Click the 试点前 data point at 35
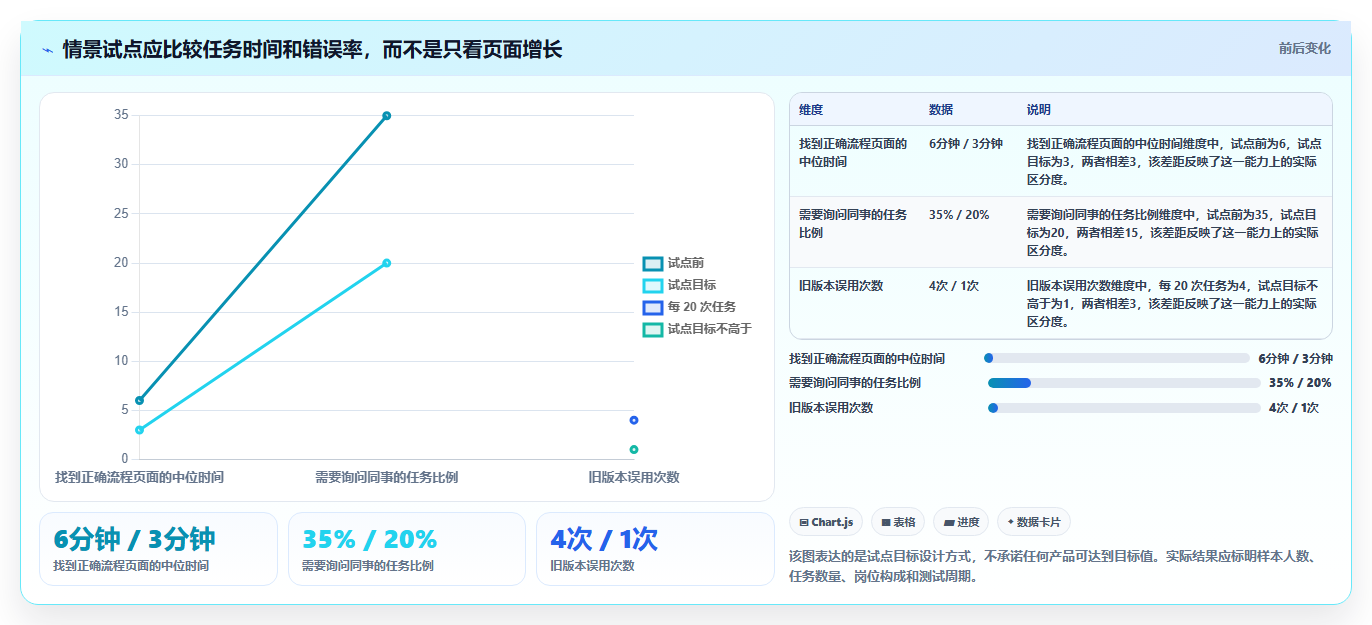 (386, 116)
